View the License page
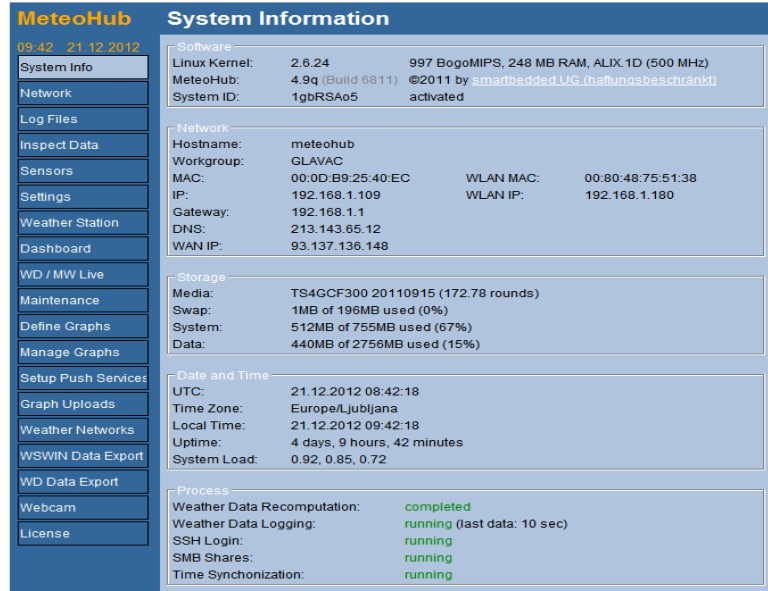This screenshot has width=768, height=591. [82, 534]
